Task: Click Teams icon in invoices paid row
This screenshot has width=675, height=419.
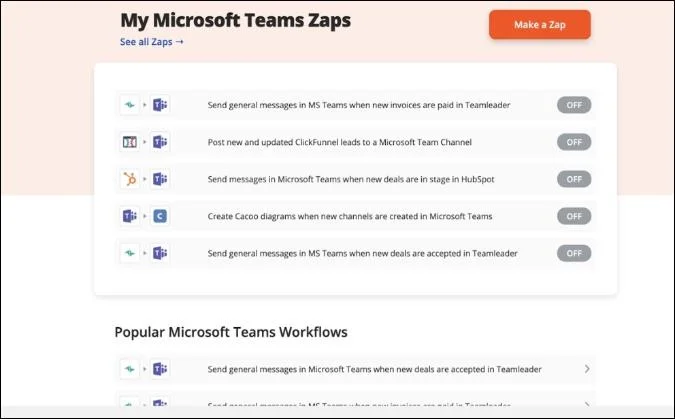Action: (160, 105)
